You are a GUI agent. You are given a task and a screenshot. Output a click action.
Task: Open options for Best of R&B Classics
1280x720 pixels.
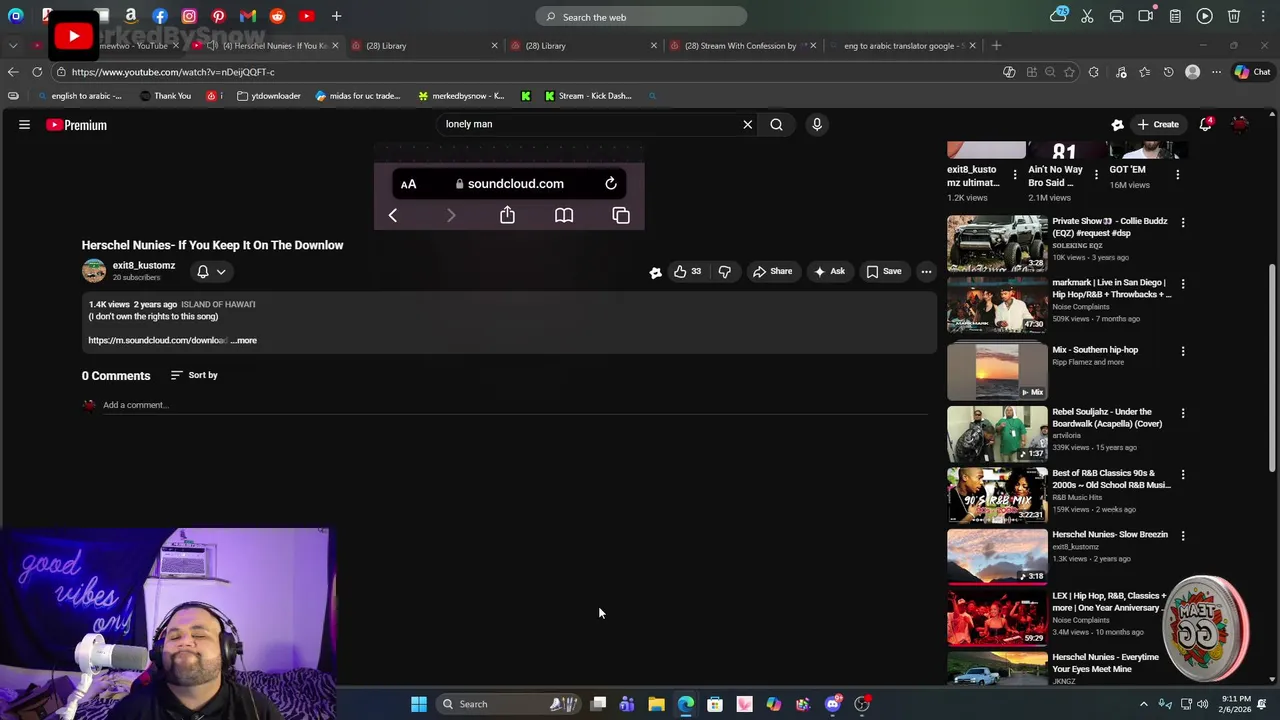click(1183, 474)
